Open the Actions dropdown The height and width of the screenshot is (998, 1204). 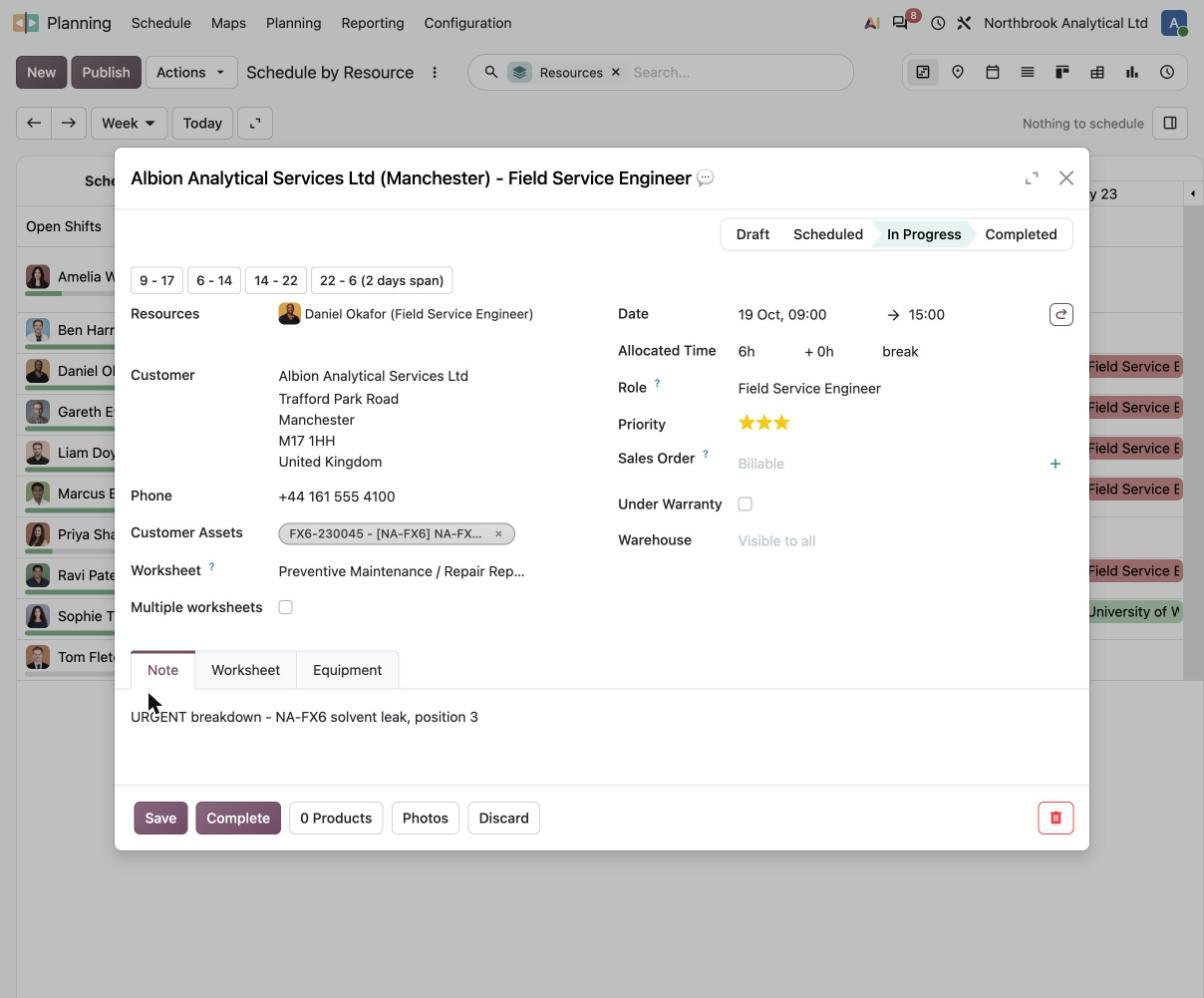[x=191, y=72]
